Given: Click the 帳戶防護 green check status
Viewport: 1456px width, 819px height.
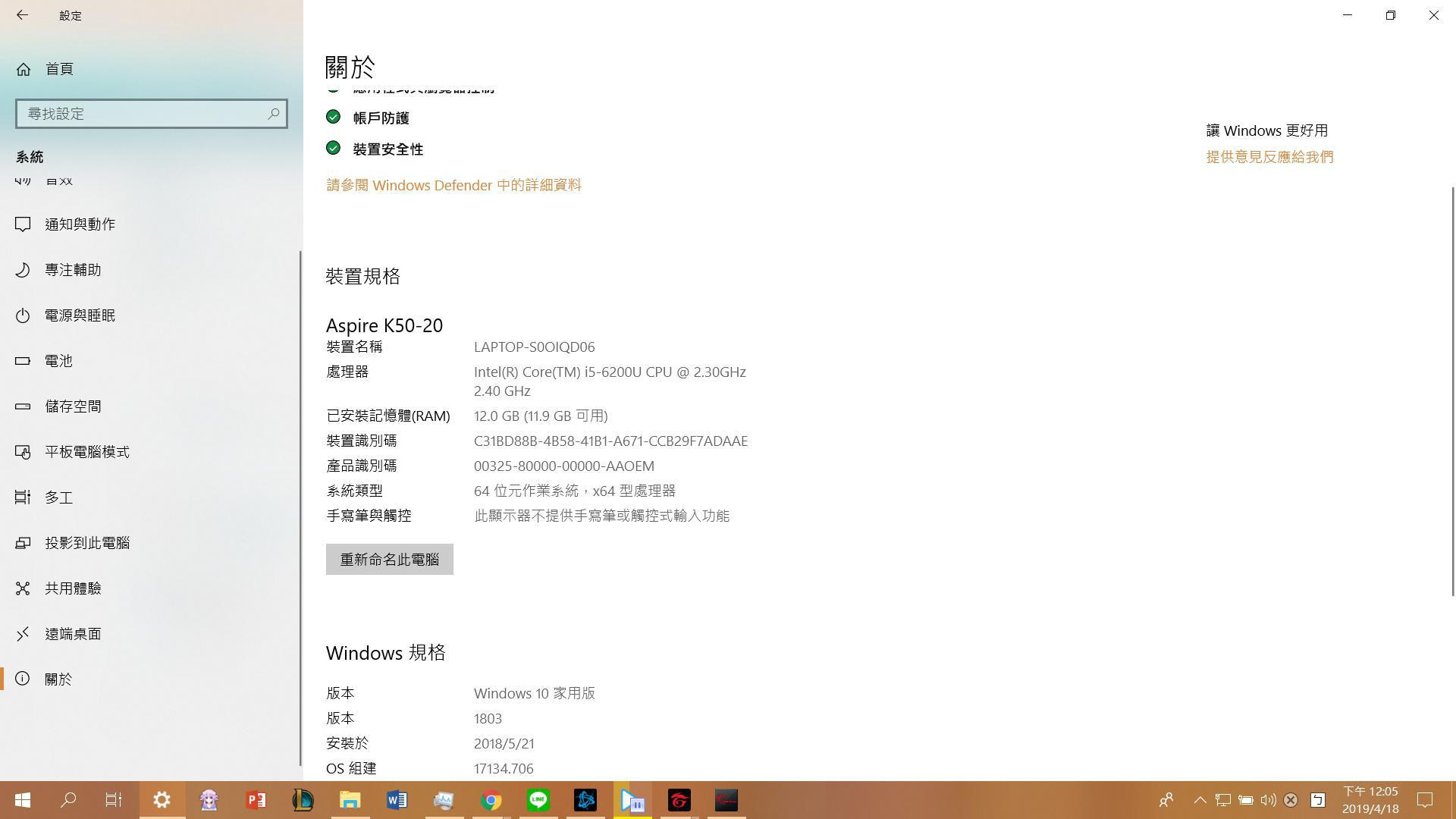Looking at the screenshot, I should (x=333, y=117).
